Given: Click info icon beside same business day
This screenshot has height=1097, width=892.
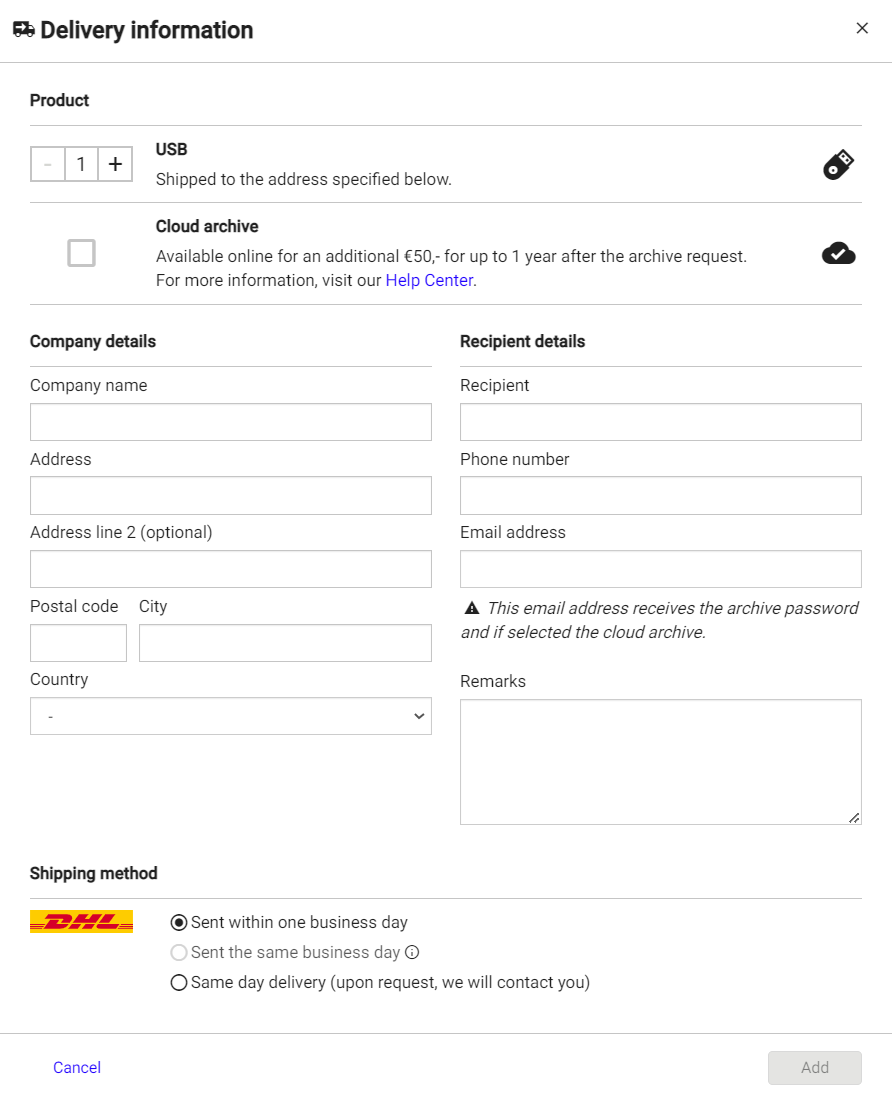Looking at the screenshot, I should (x=411, y=953).
